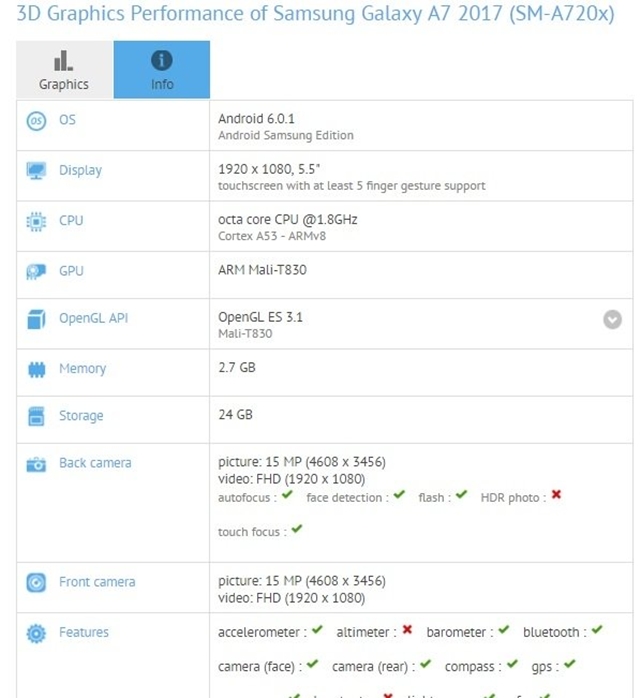The image size is (640, 698).
Task: Click the Memory chip icon
Action: [36, 369]
